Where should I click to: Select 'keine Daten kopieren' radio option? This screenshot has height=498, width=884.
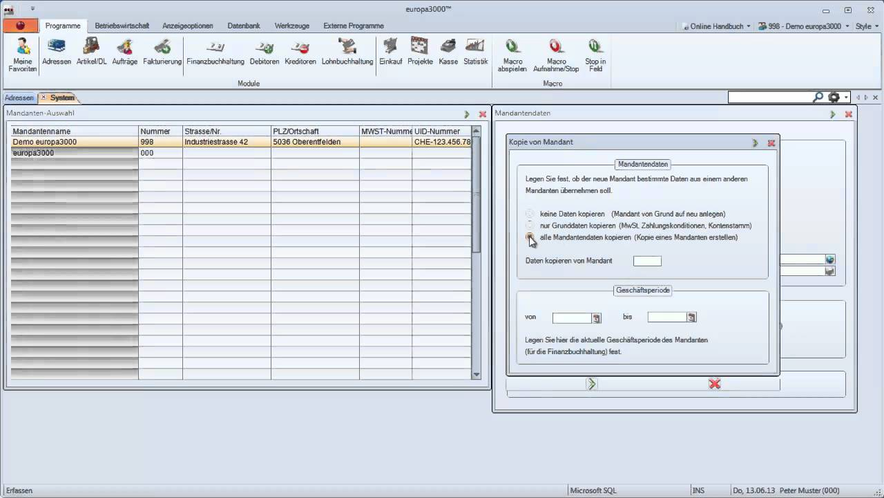[530, 214]
